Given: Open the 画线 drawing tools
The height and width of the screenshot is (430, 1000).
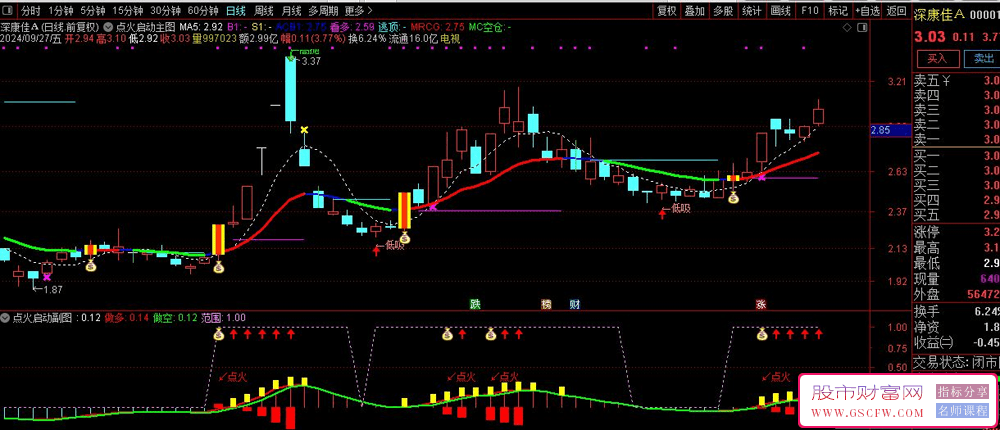Looking at the screenshot, I should click(782, 11).
